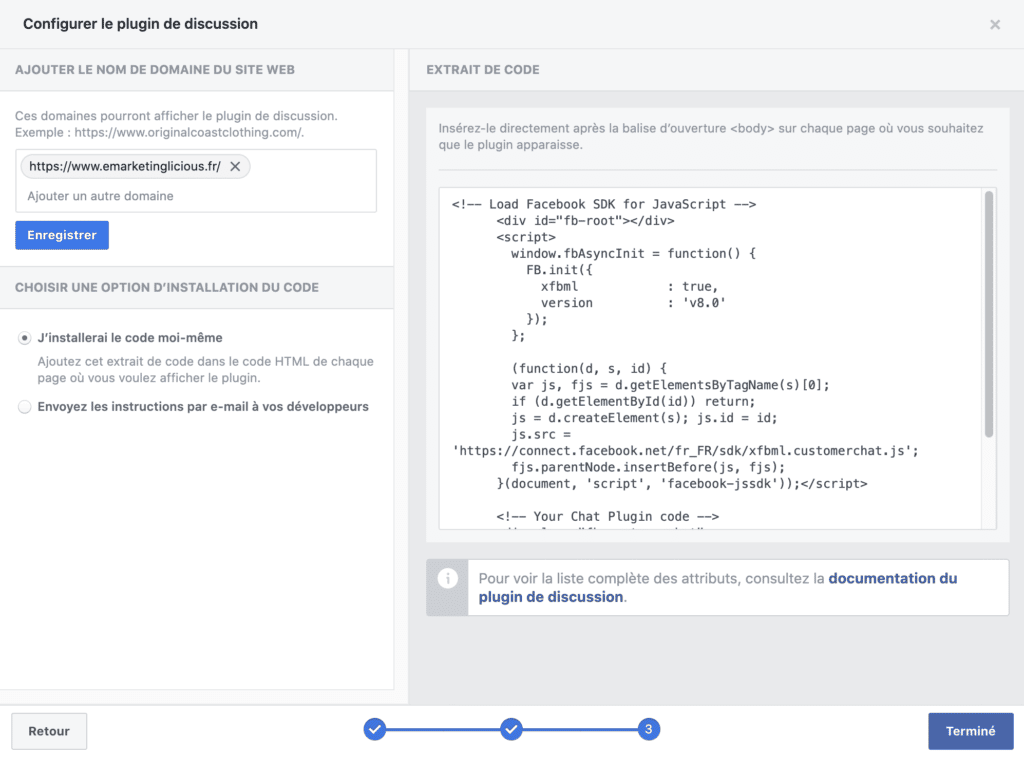Image resolution: width=1024 pixels, height=757 pixels.
Task: Select "J'installerai le code moi-même" radio option
Action: [25, 339]
